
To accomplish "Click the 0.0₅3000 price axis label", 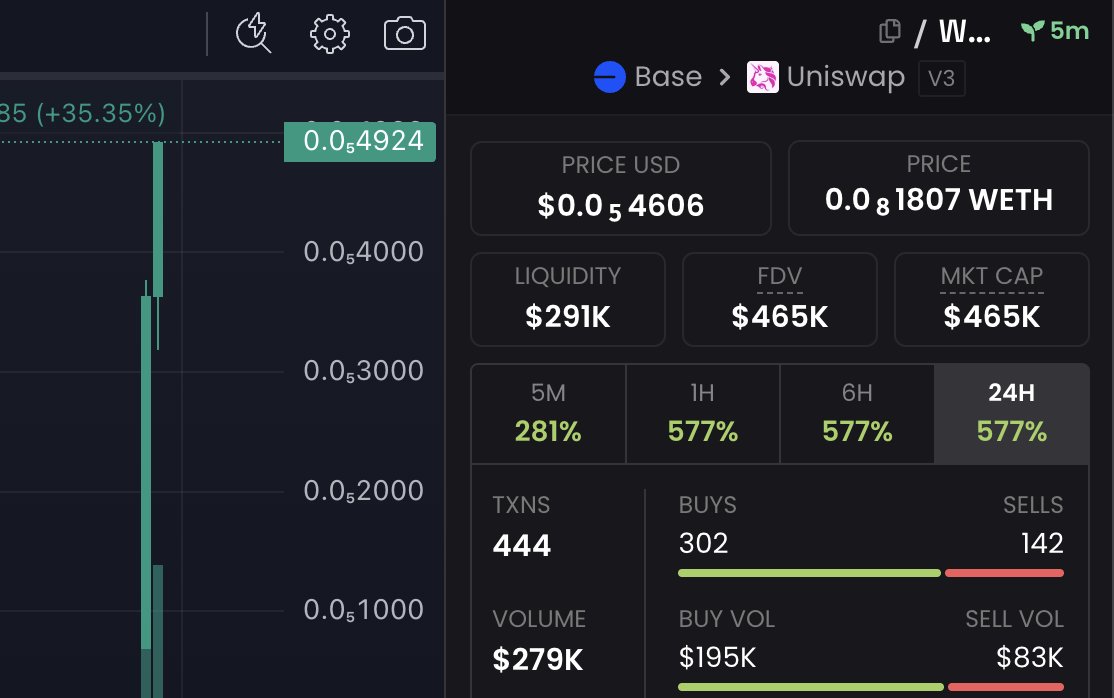I will tap(363, 370).
